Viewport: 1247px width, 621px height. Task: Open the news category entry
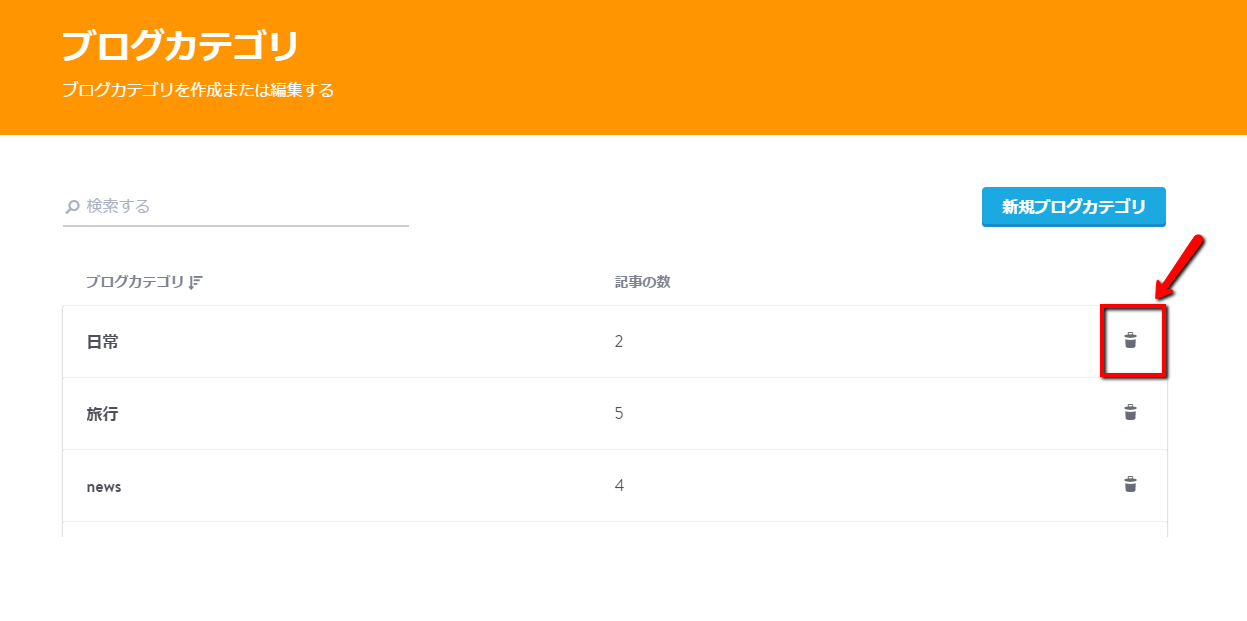[104, 487]
